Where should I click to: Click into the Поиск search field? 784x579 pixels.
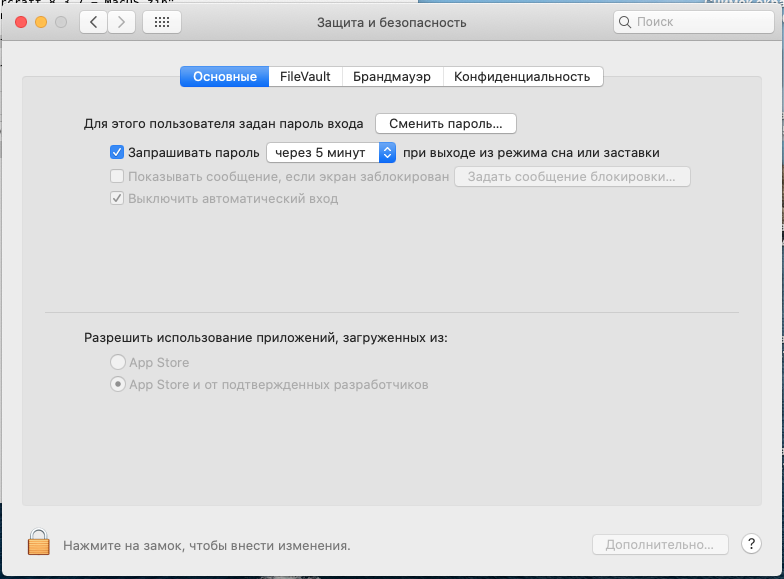click(x=695, y=22)
